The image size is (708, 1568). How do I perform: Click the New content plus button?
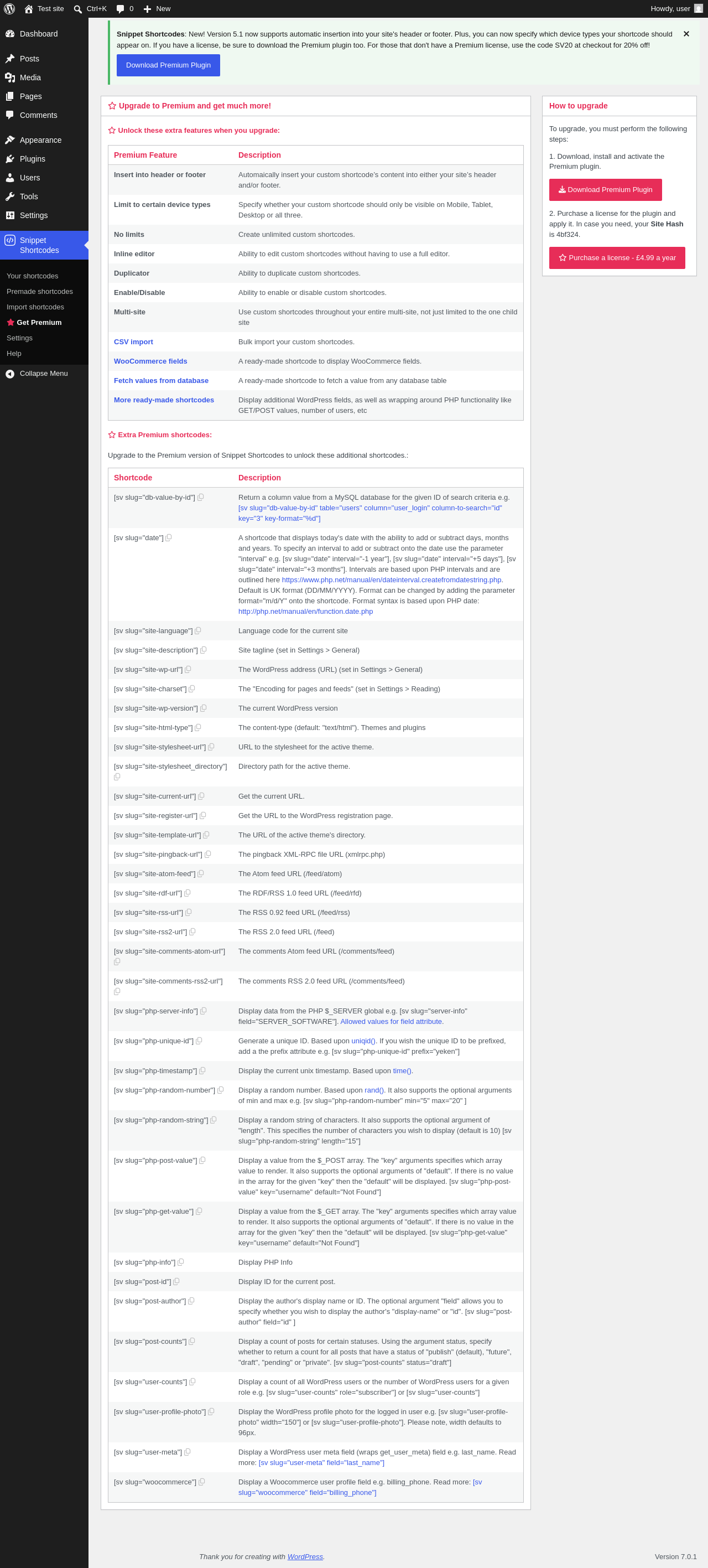[x=157, y=8]
